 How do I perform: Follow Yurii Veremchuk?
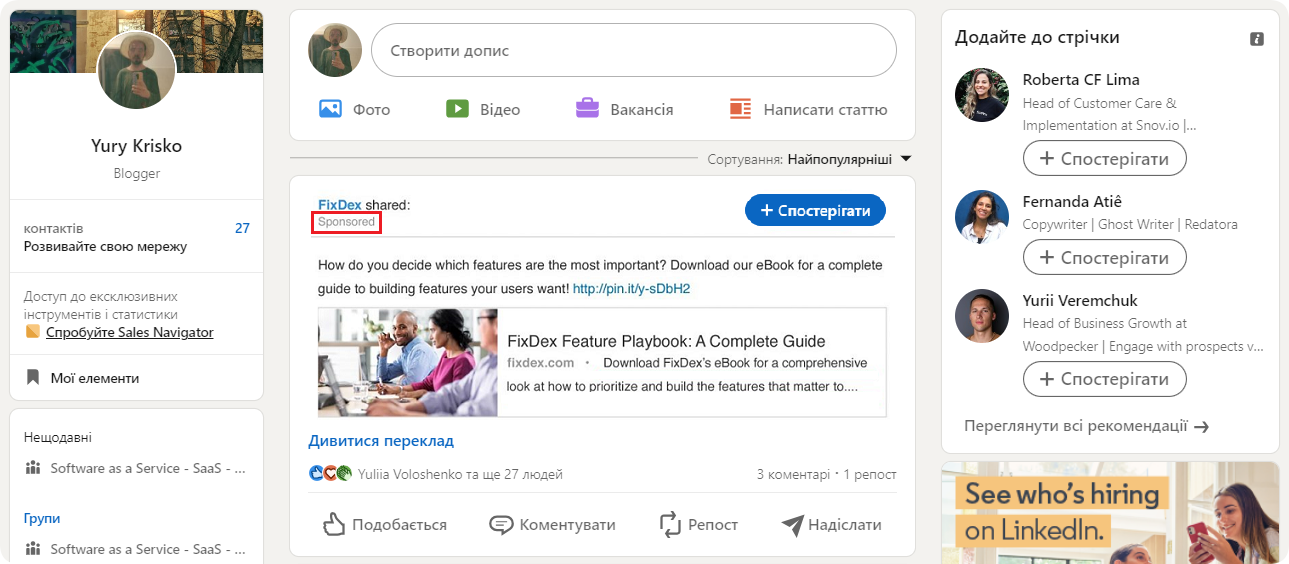[1104, 379]
